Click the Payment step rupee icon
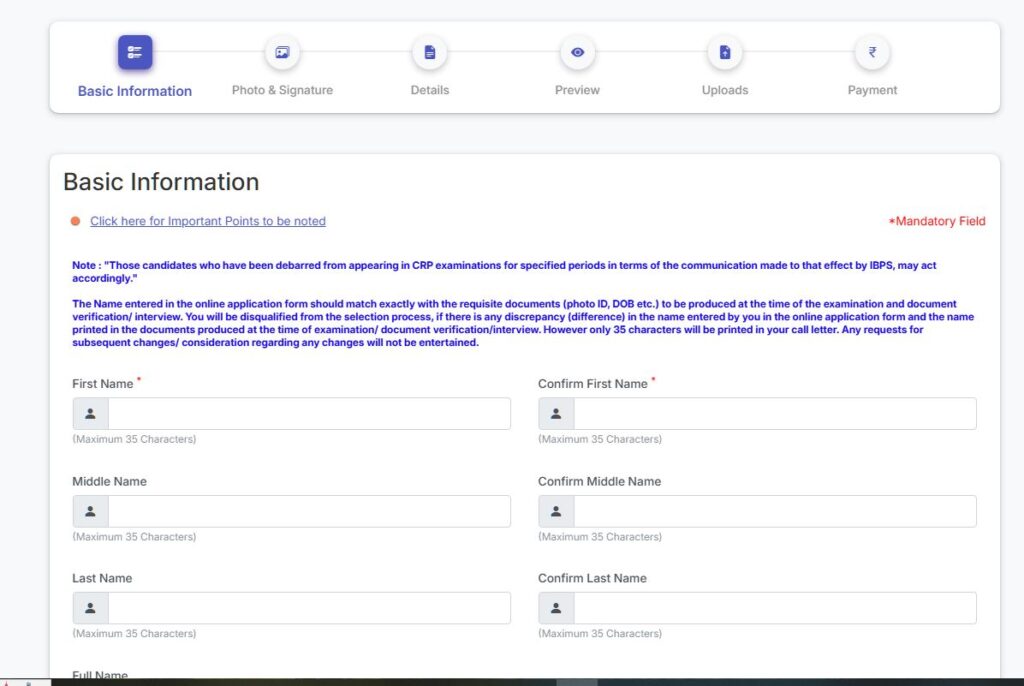The image size is (1024, 686). 872,52
